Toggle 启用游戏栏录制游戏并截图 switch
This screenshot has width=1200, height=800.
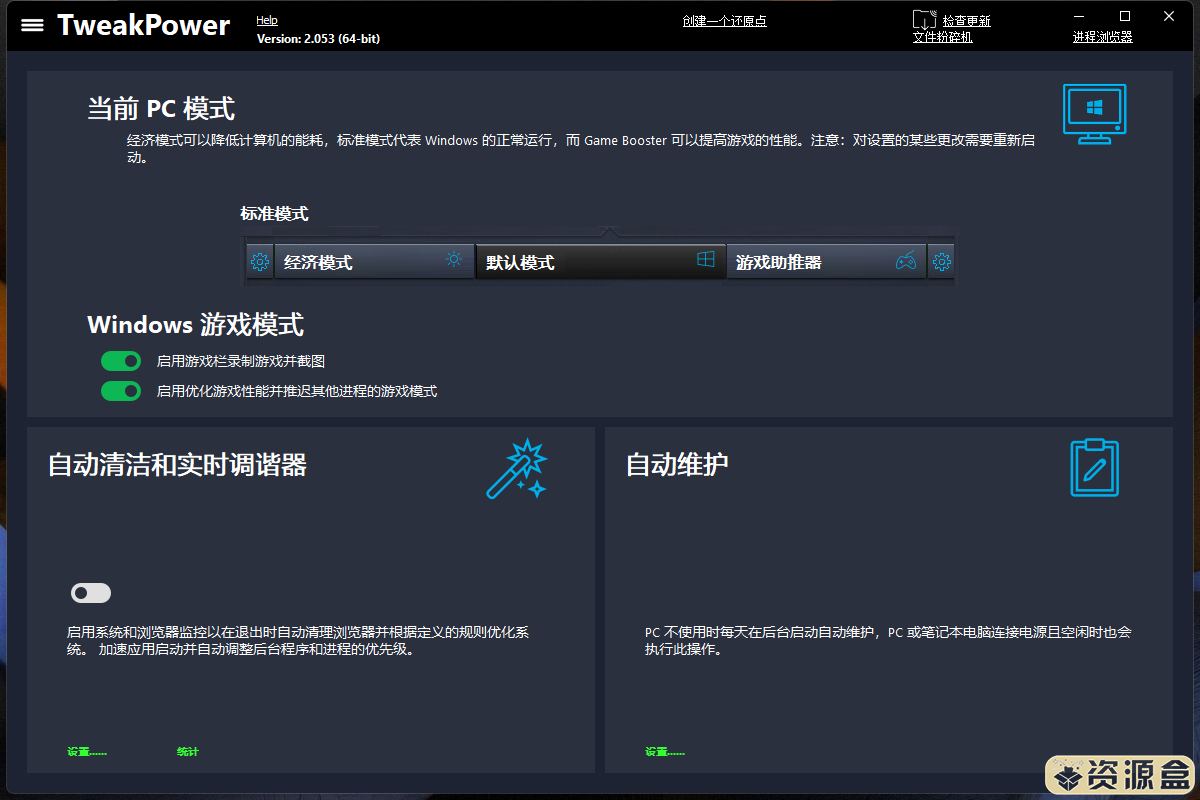tap(121, 361)
